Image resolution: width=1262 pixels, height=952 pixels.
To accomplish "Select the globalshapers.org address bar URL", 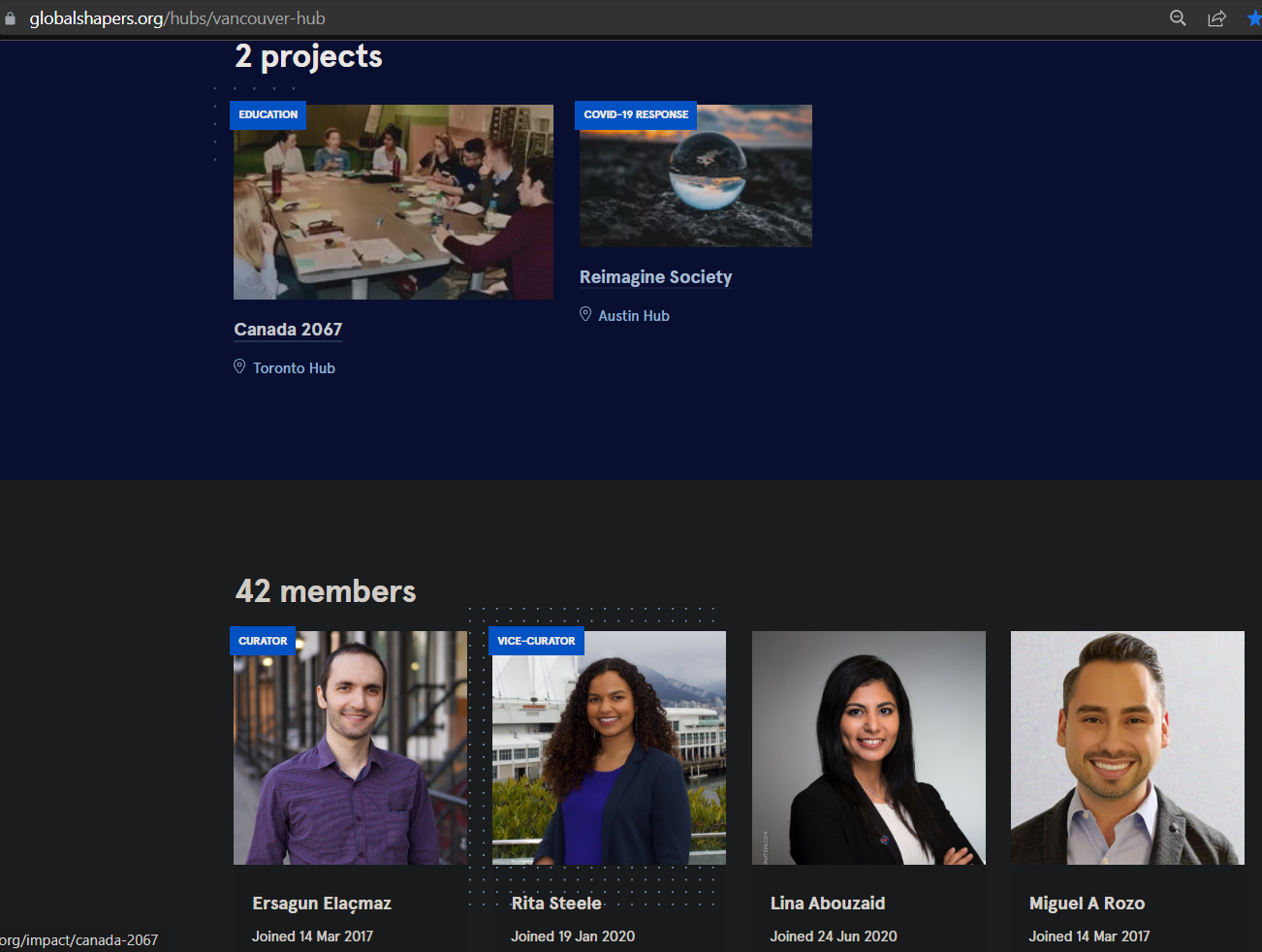I will point(177,18).
